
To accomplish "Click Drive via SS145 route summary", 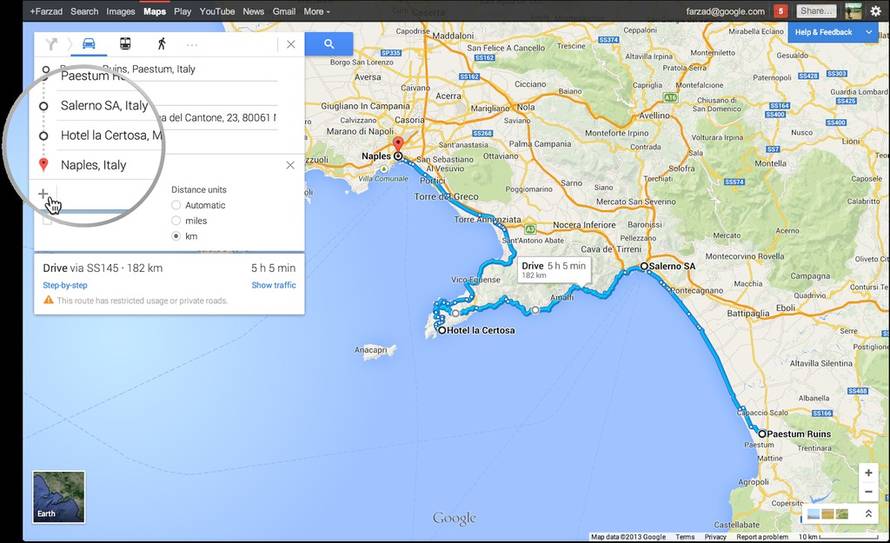I will [x=103, y=268].
